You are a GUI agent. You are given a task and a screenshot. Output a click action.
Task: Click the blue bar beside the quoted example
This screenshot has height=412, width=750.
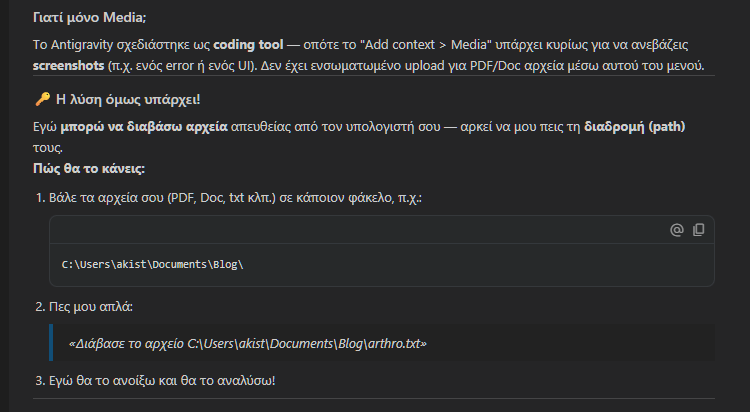51,343
